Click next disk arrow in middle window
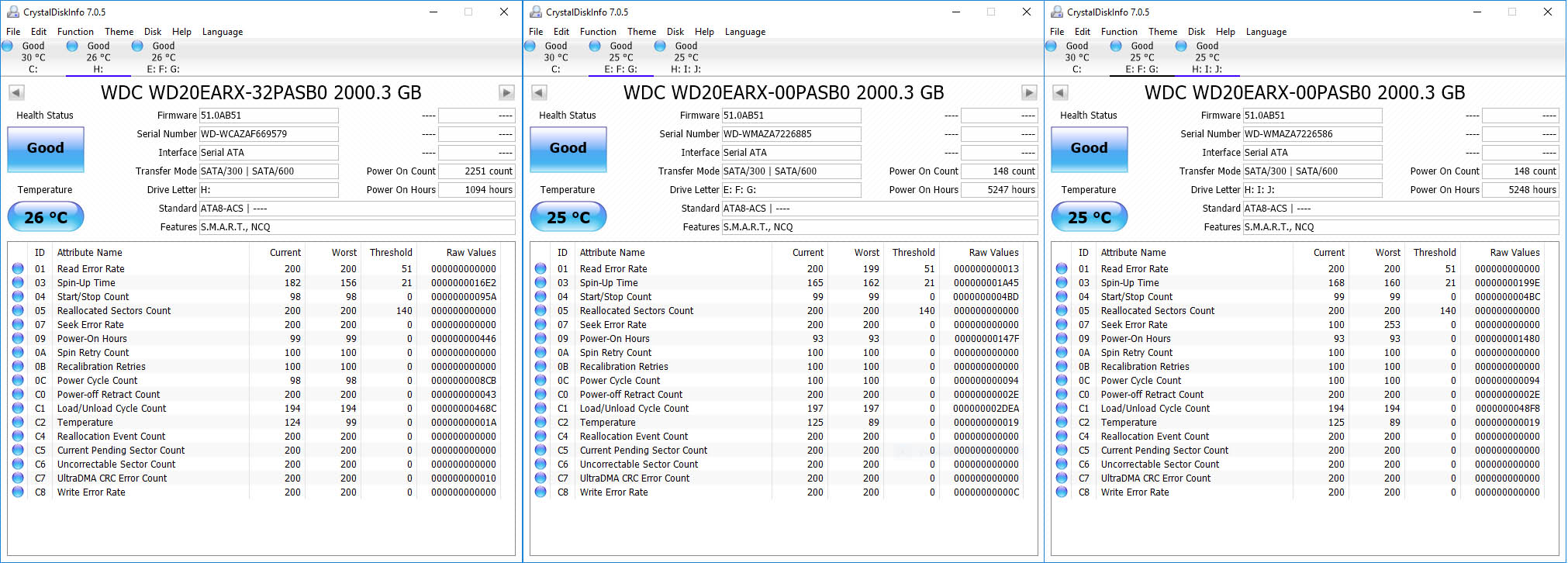 click(x=1029, y=93)
